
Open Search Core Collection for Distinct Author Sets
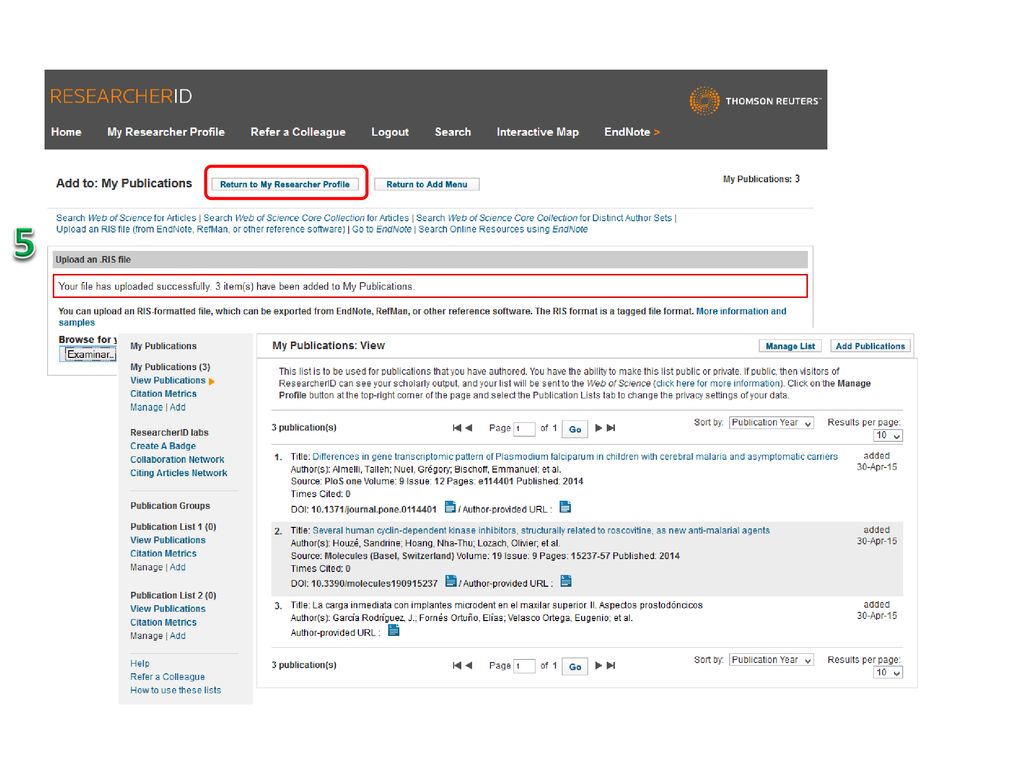coord(544,218)
